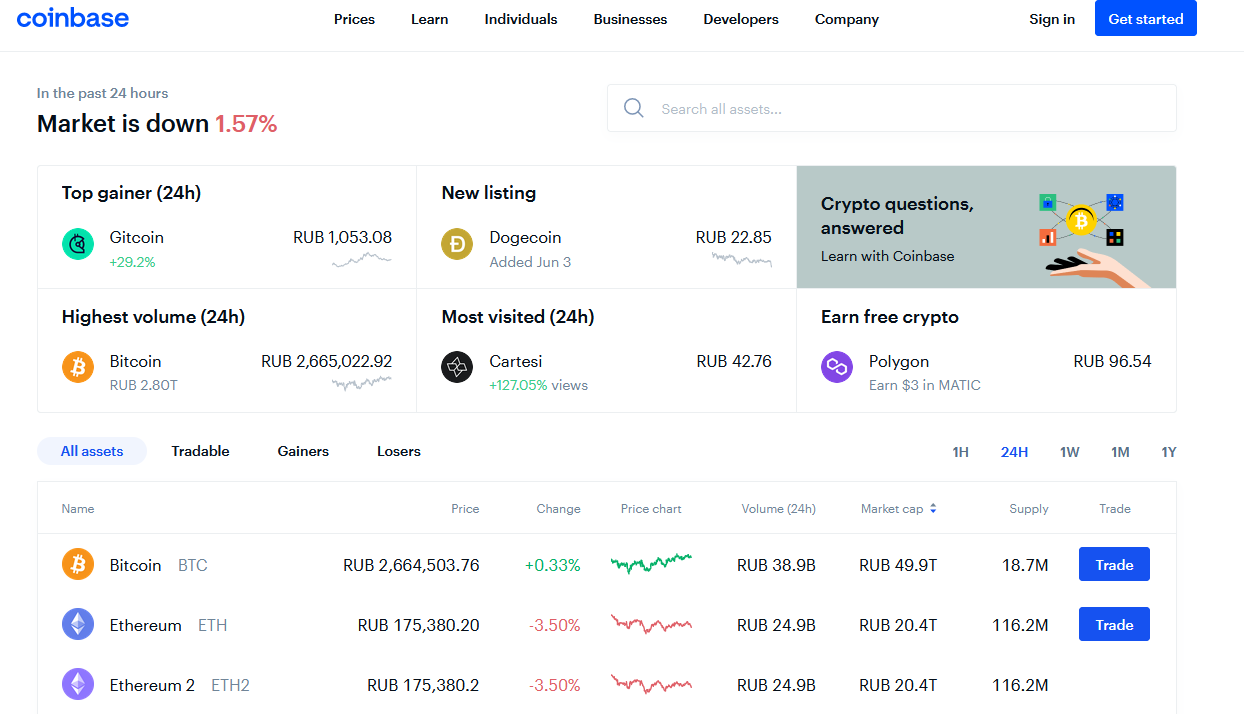Click the Cartesi coin icon
This screenshot has height=714, width=1244.
tap(457, 367)
